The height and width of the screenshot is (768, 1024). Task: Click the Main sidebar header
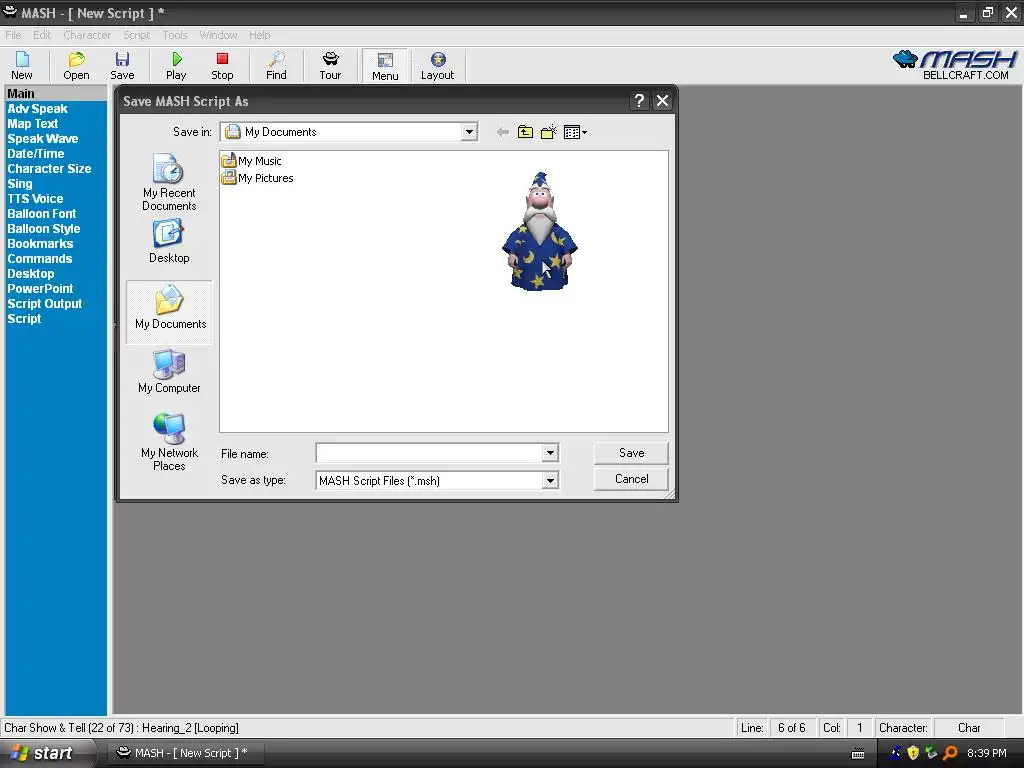tap(56, 93)
